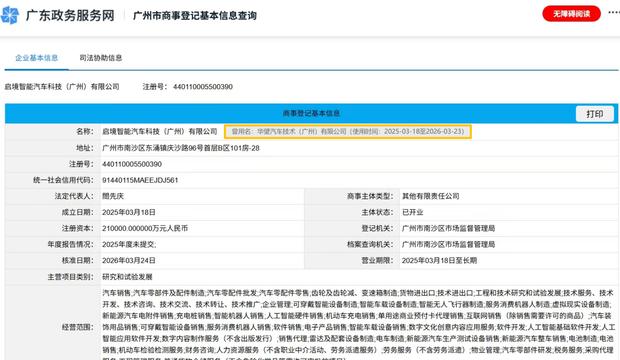Click the 曾用名 former name note

(x=348, y=132)
